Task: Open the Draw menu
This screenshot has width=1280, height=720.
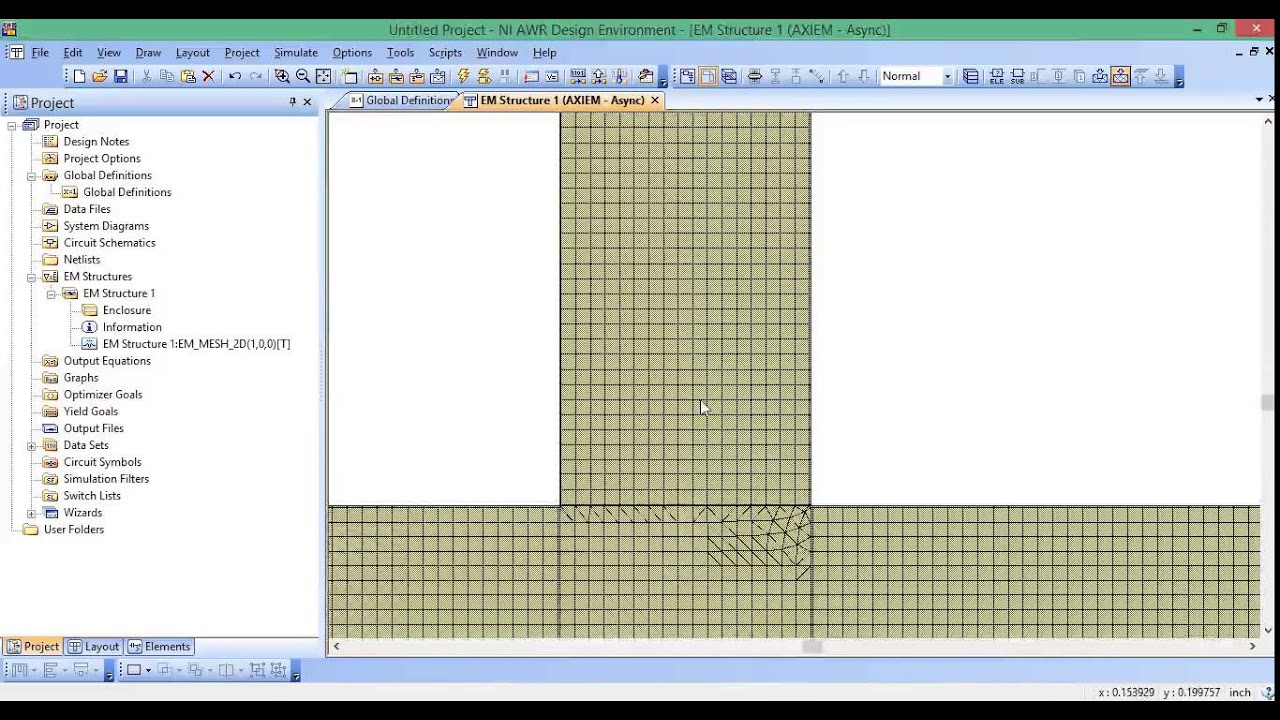Action: click(x=148, y=52)
